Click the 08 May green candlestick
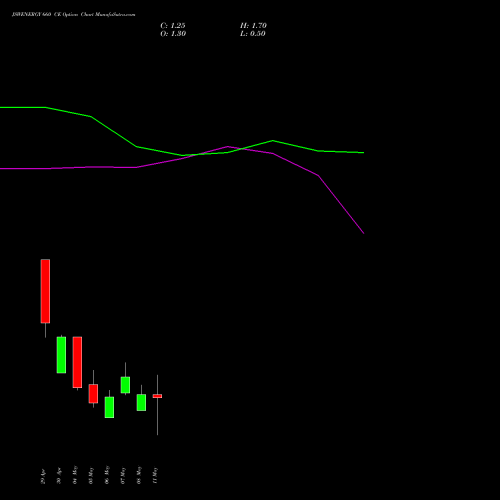Screen dimensions: 500x500 (141, 403)
